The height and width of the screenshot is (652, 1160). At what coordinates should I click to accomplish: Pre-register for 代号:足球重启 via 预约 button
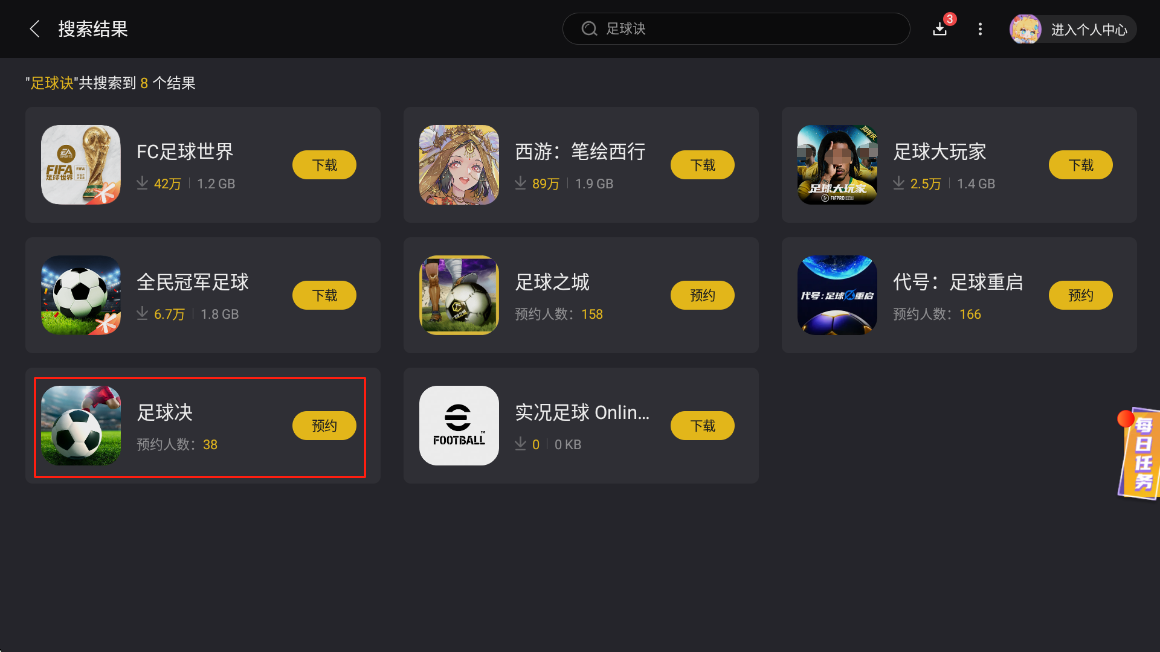point(1080,295)
